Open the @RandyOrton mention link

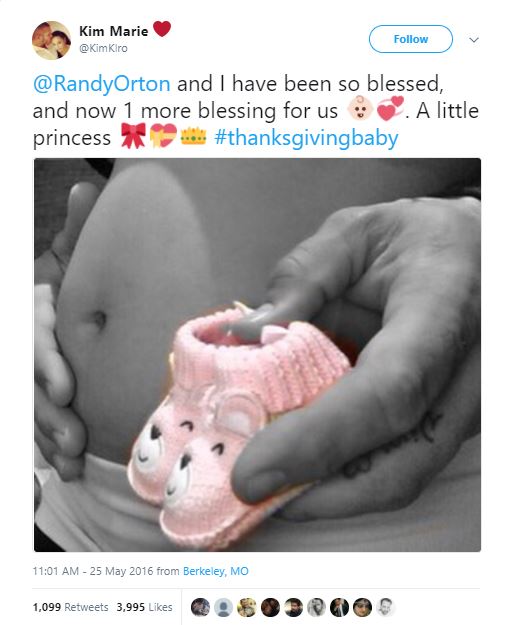coord(102,84)
